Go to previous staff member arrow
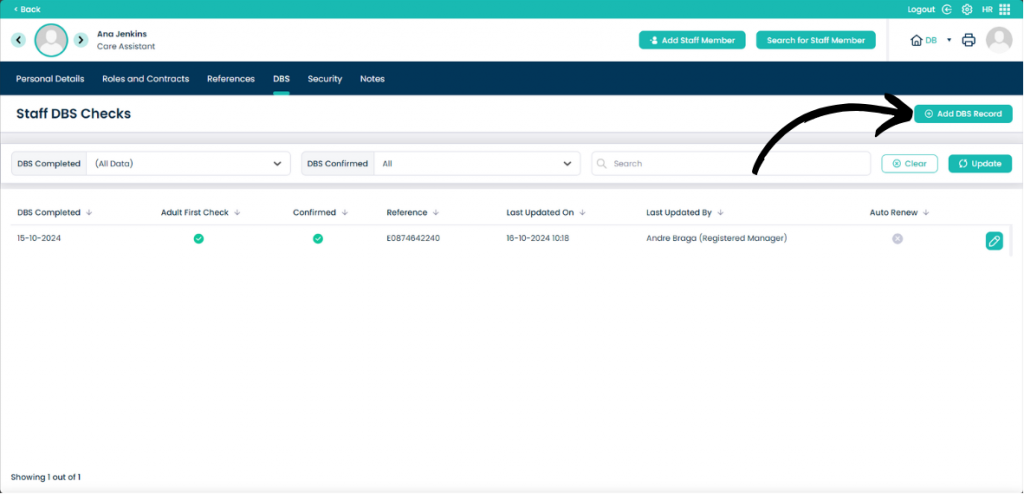1024x494 pixels. 19,40
